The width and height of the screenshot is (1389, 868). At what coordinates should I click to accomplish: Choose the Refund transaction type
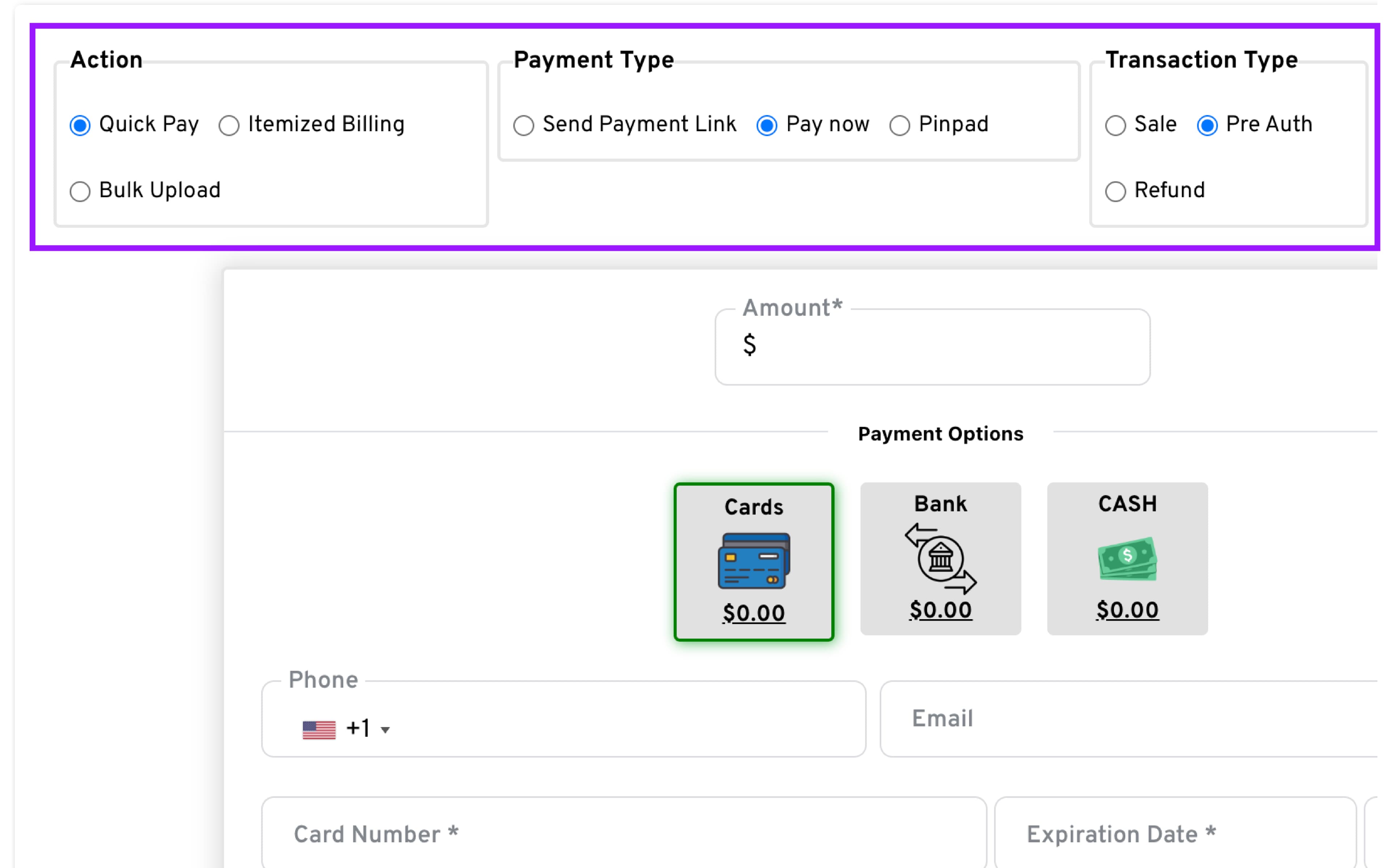tap(1115, 191)
